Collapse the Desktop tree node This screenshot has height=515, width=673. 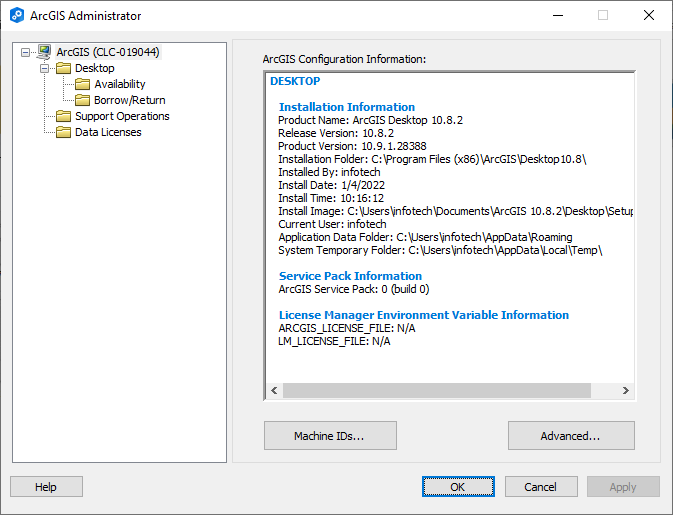(x=45, y=68)
